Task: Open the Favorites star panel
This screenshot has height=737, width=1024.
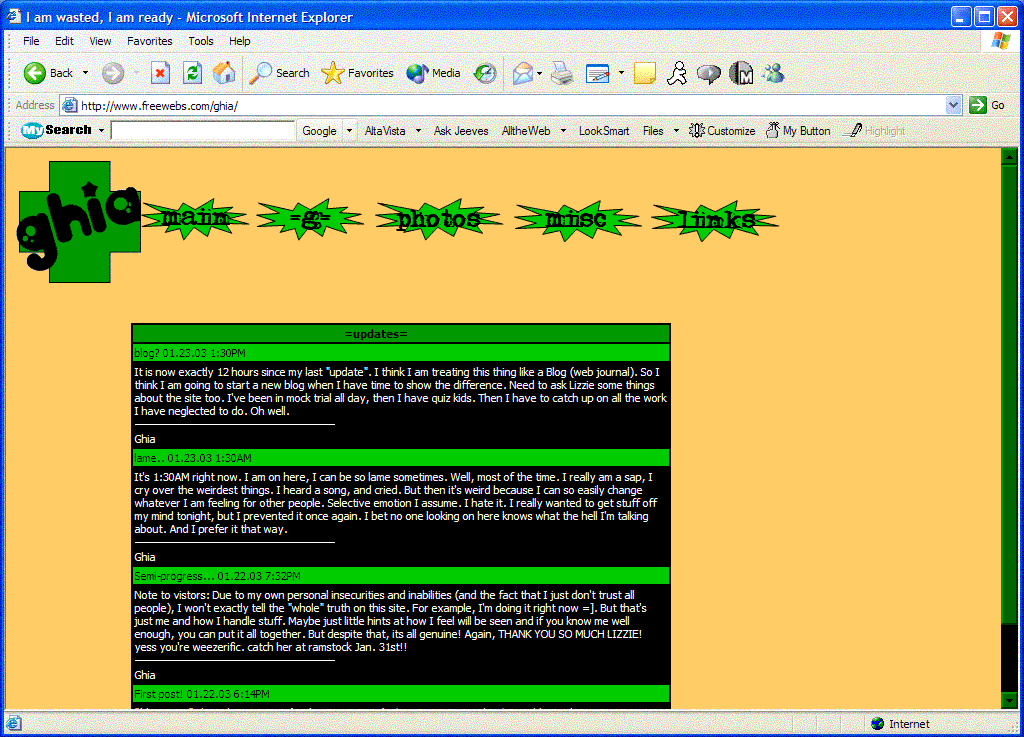Action: (357, 73)
